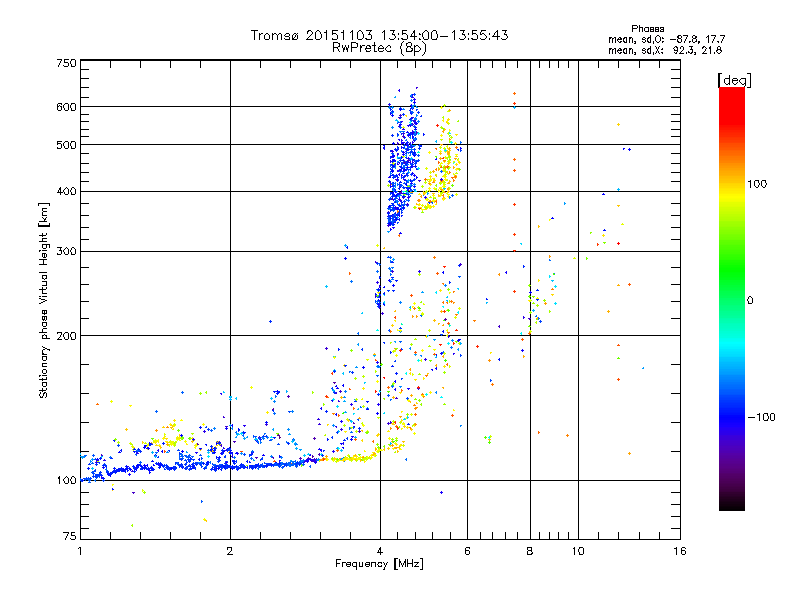Click the blue -100 degree colorbar region

point(732,417)
